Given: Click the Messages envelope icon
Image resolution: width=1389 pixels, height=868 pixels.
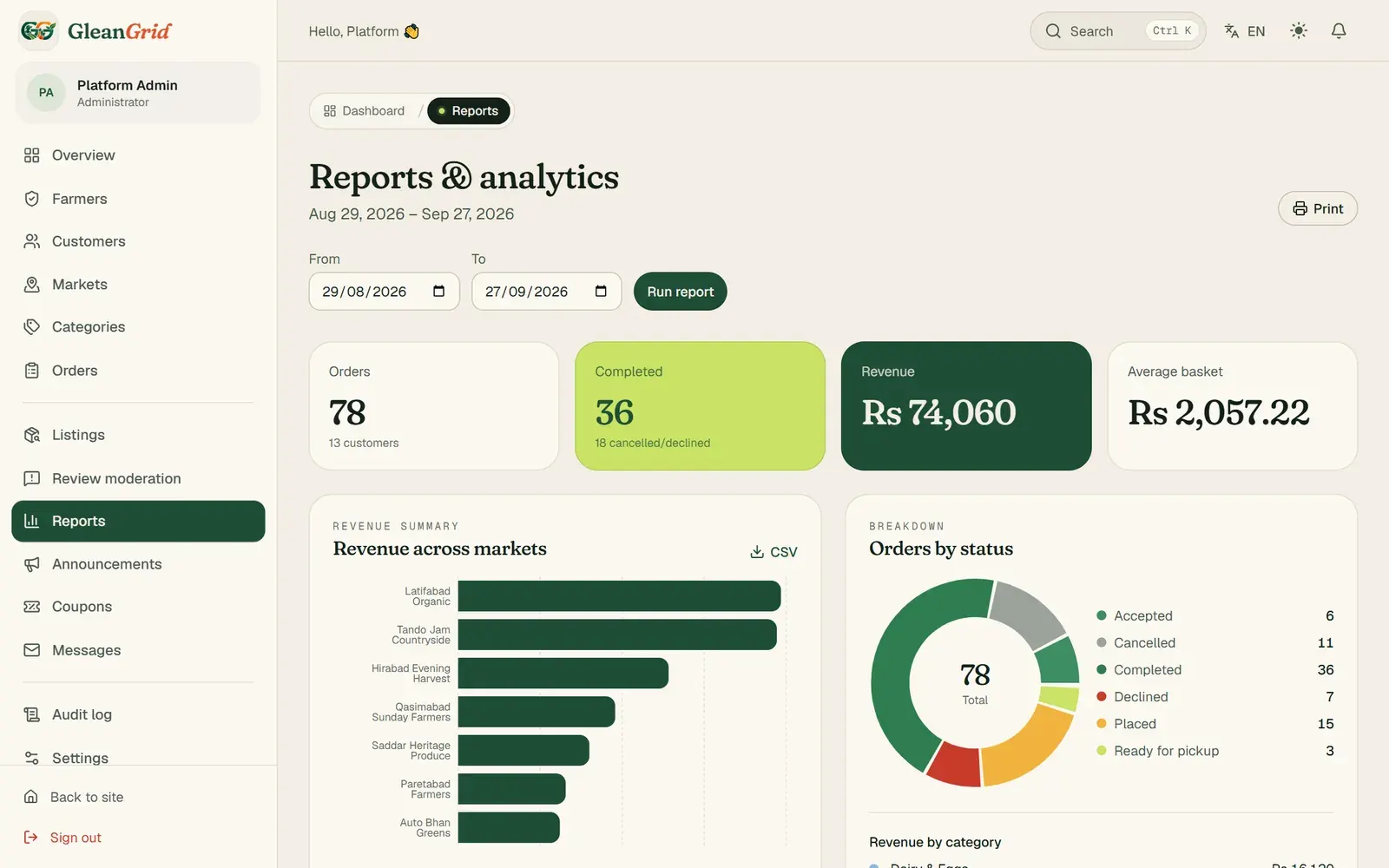Looking at the screenshot, I should (32, 650).
